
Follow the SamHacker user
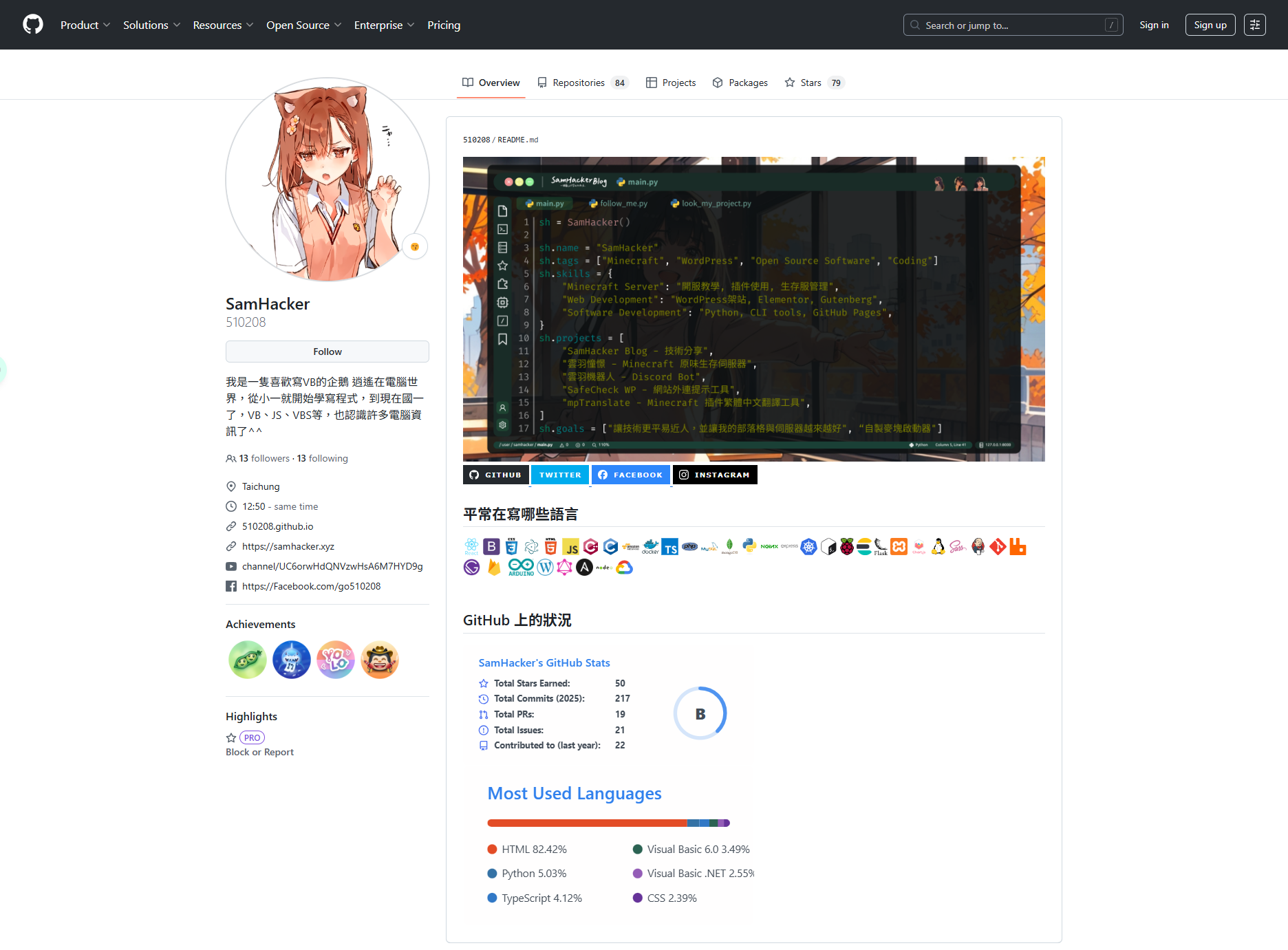[x=327, y=352]
